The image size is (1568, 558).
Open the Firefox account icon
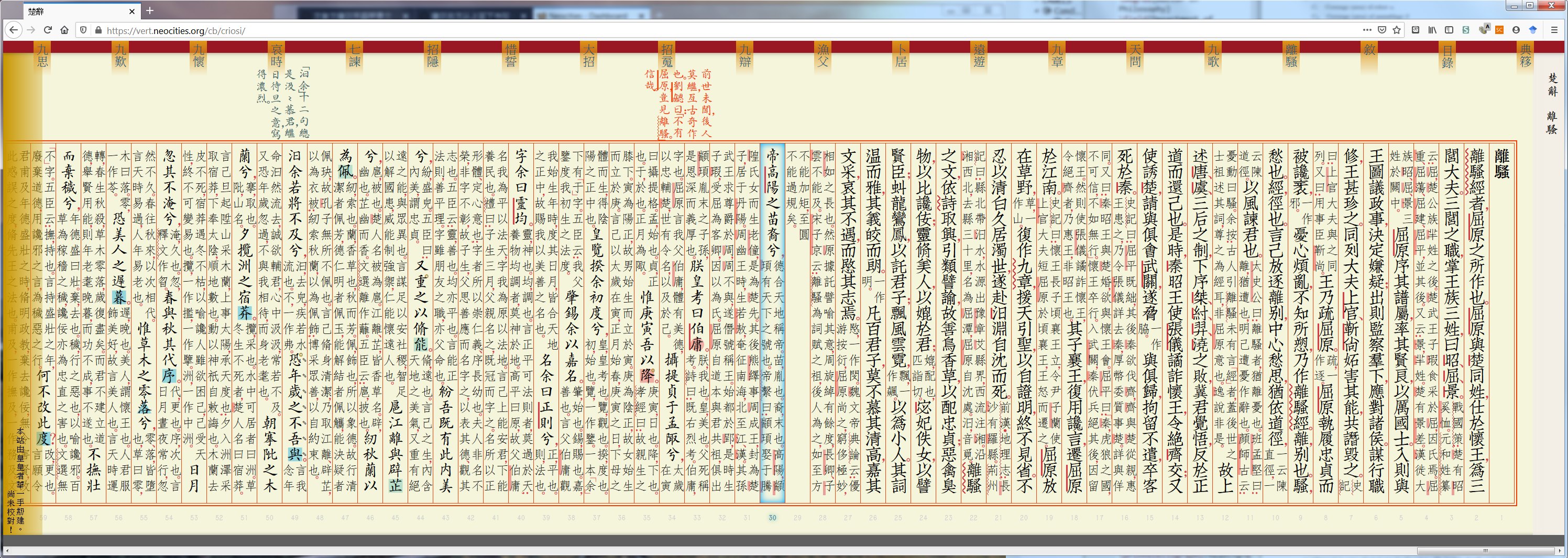(x=1516, y=30)
